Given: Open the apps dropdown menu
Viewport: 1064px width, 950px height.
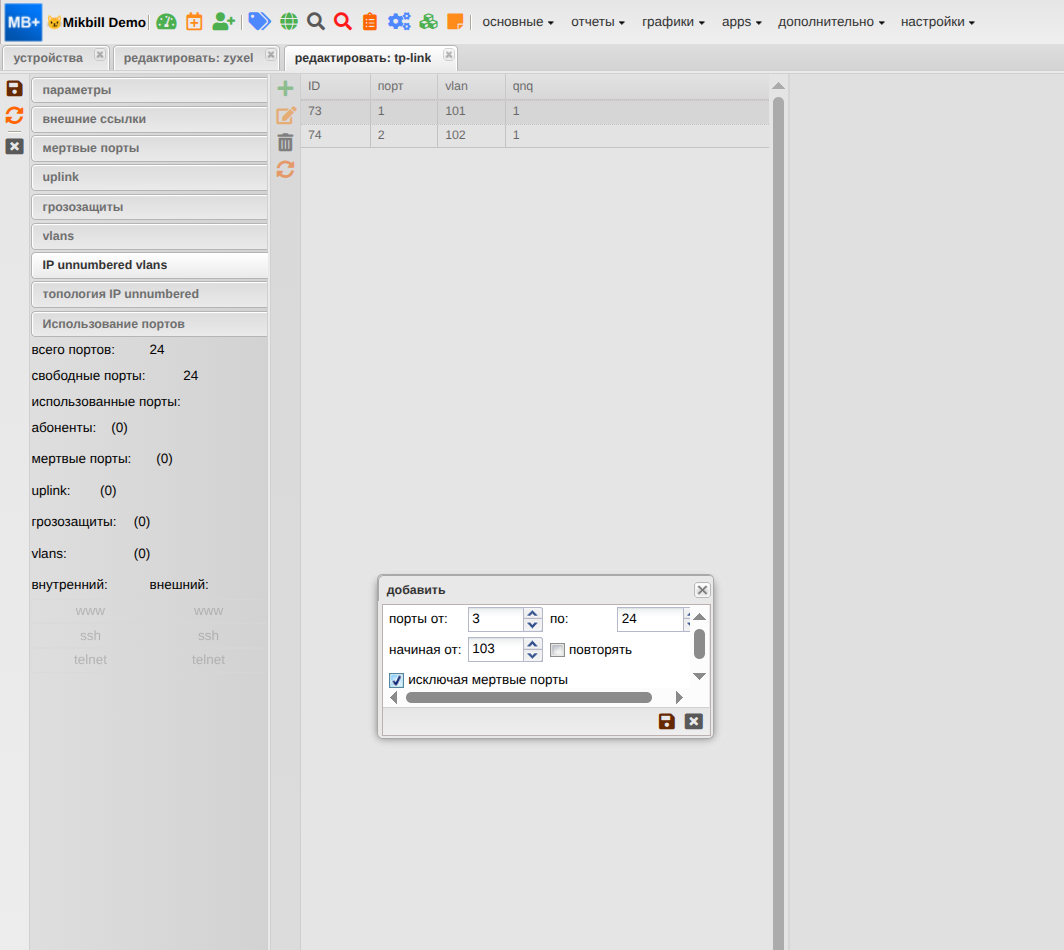Looking at the screenshot, I should click(x=742, y=22).
